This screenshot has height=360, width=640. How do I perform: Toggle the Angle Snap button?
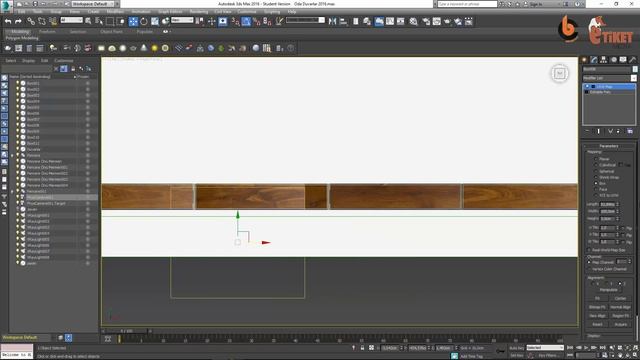(246, 22)
